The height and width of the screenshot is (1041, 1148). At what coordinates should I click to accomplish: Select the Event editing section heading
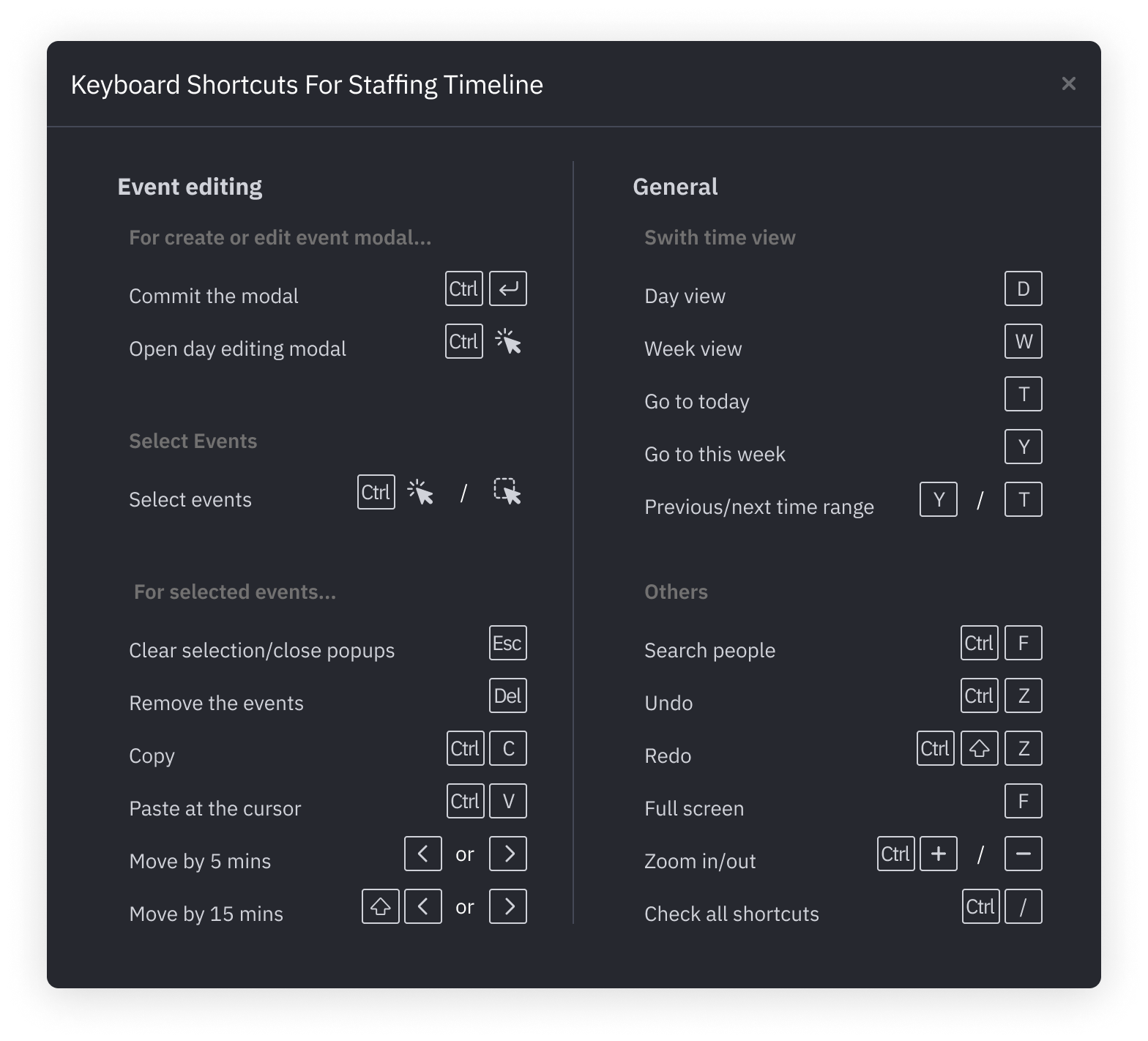tap(190, 187)
